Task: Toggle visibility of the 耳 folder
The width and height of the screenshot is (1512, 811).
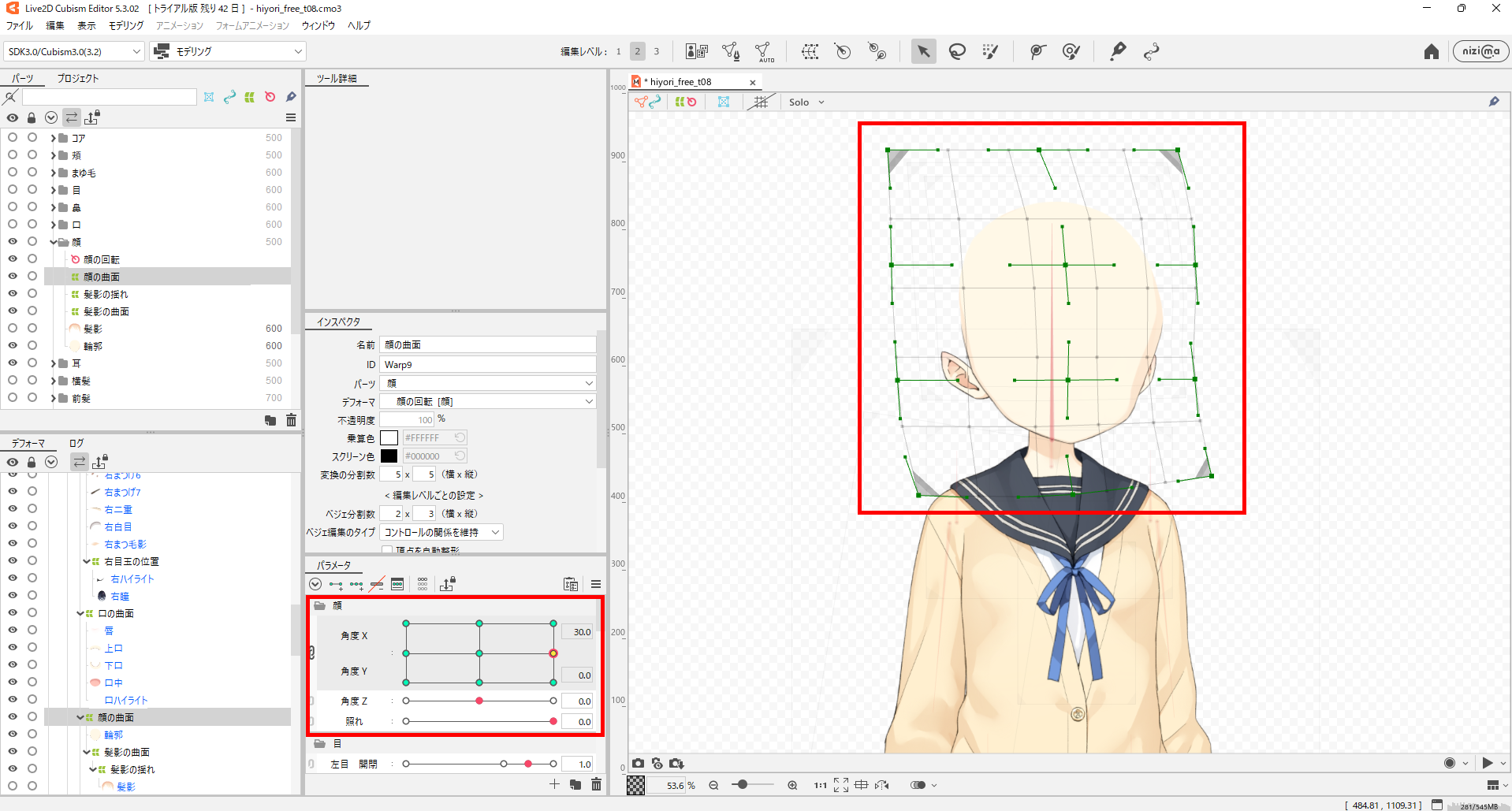Action: (x=13, y=363)
